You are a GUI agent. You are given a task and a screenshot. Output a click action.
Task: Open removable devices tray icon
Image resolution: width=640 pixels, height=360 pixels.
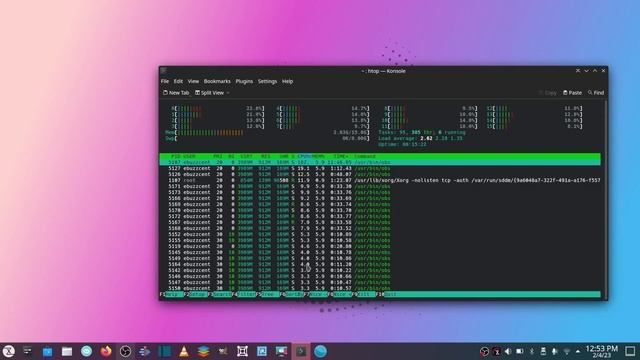pyautogui.click(x=543, y=351)
